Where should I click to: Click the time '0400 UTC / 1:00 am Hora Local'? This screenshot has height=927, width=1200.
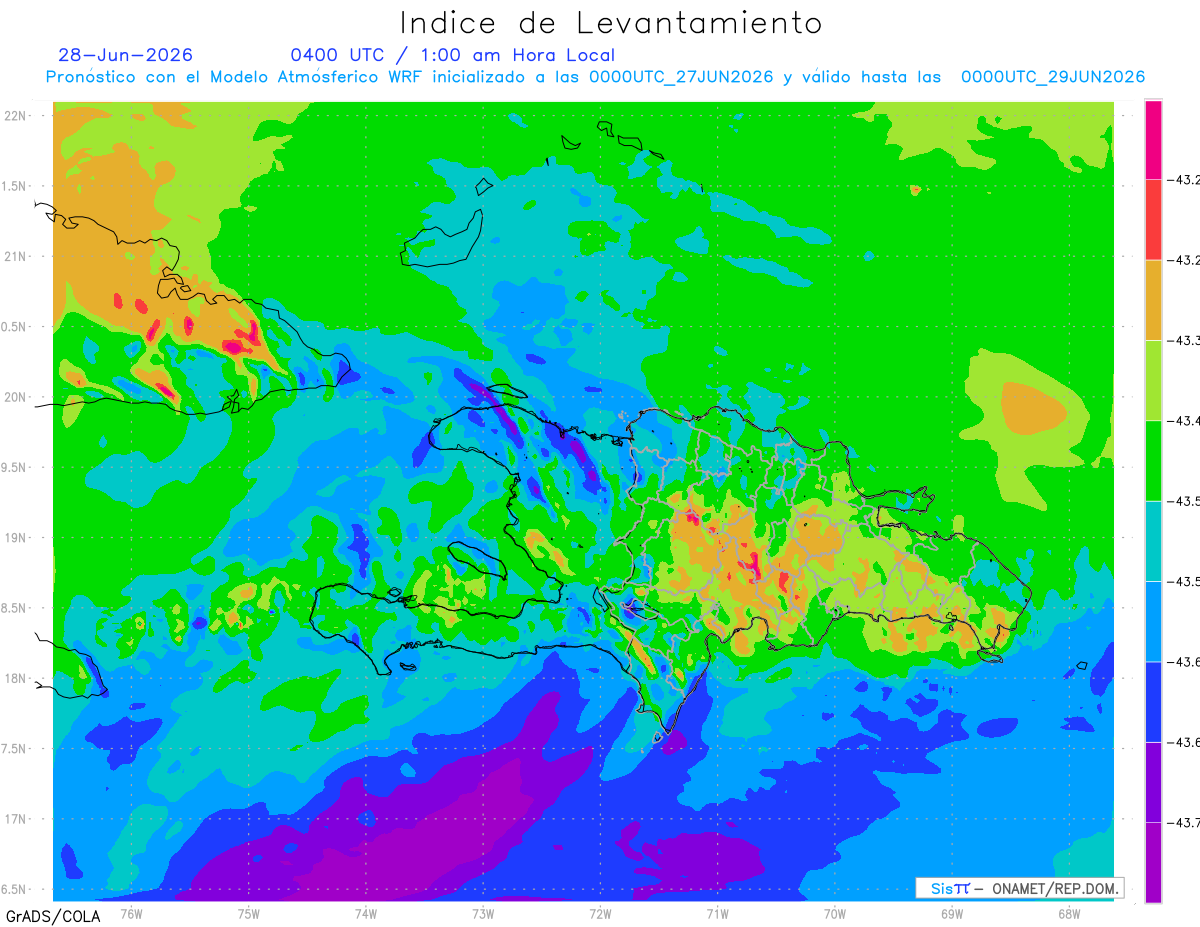pos(452,55)
